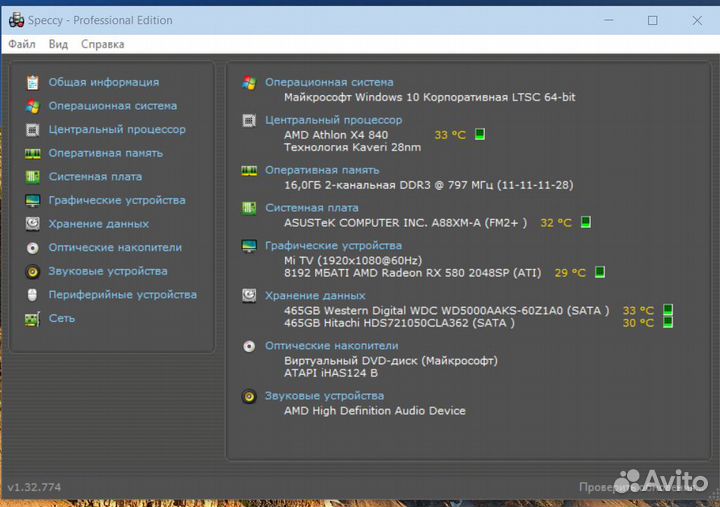Go to Оптические накопители sidebar section

[x=115, y=248]
